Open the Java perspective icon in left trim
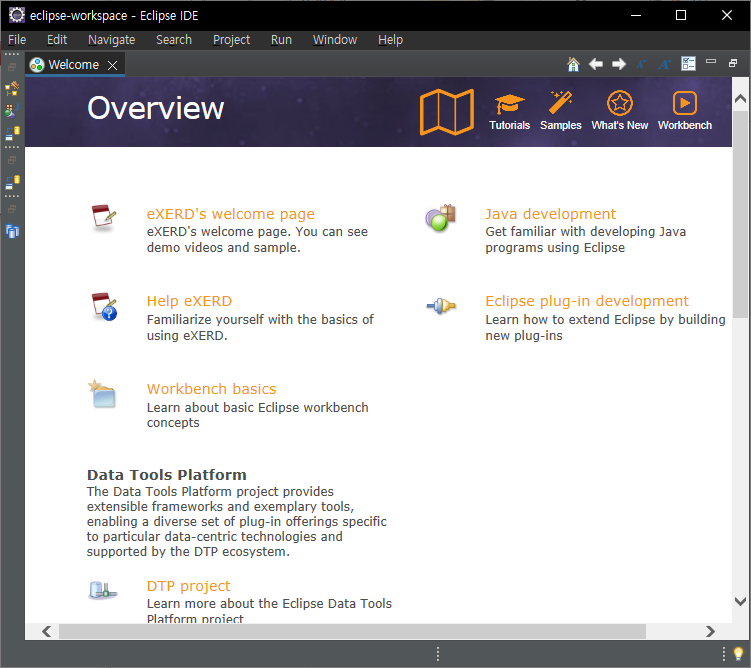 coord(12,111)
